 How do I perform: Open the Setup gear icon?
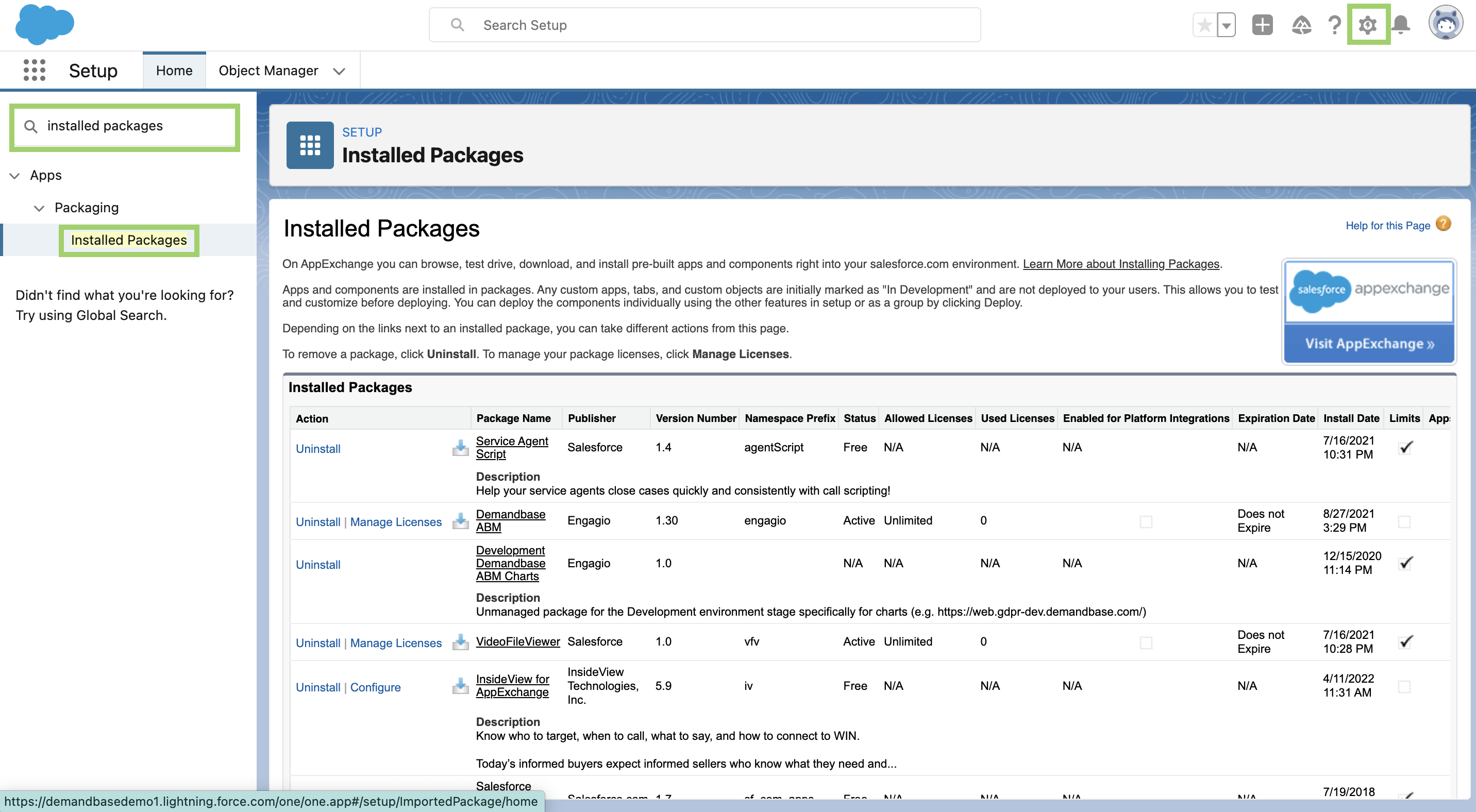click(x=1368, y=25)
